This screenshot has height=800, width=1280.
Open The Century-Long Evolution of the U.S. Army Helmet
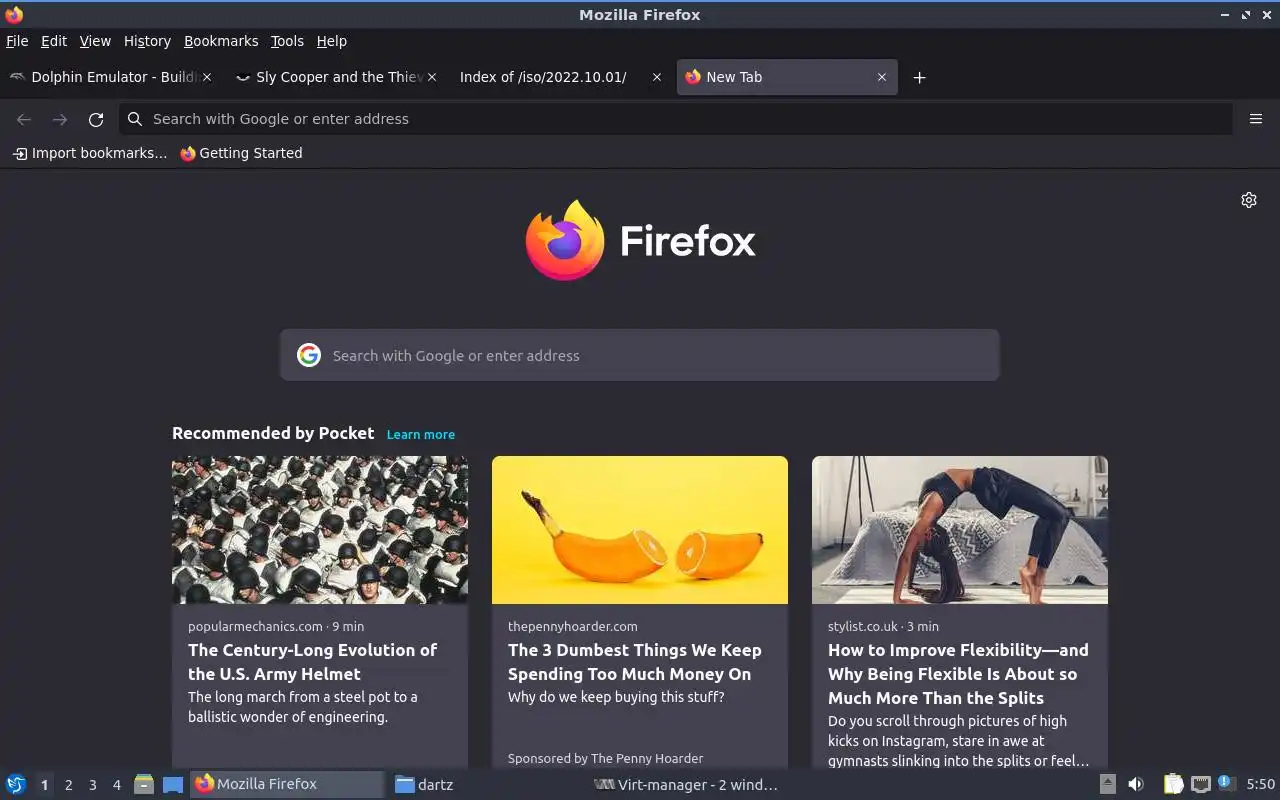(x=312, y=662)
